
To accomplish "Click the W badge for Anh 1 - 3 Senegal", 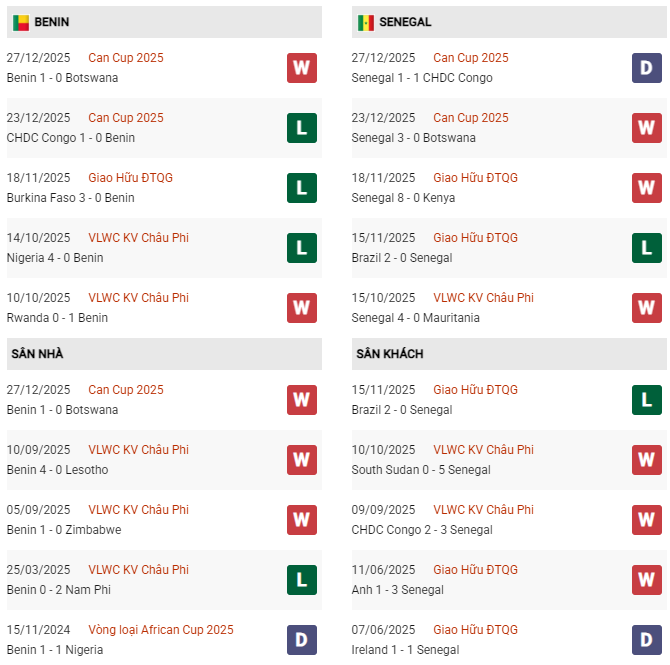I will [647, 580].
